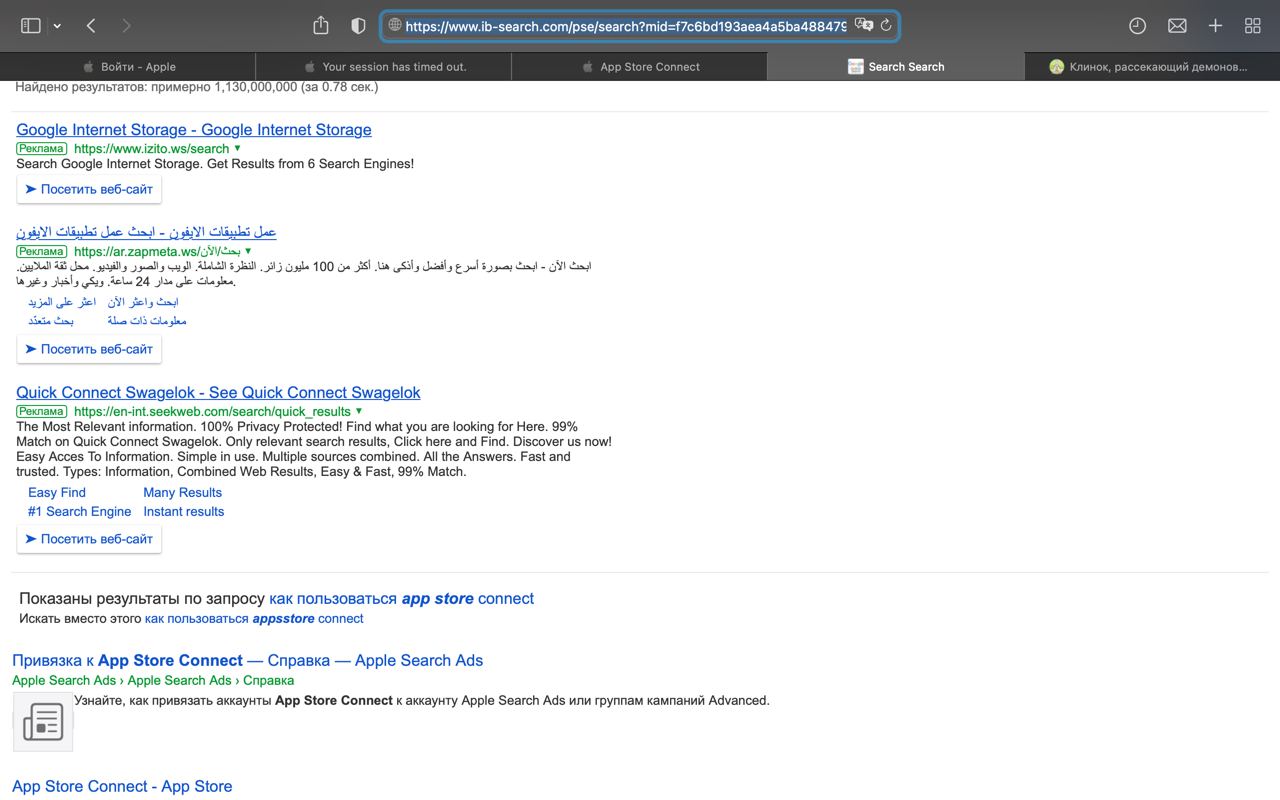Go back to the previous page
The height and width of the screenshot is (800, 1280).
(x=91, y=26)
